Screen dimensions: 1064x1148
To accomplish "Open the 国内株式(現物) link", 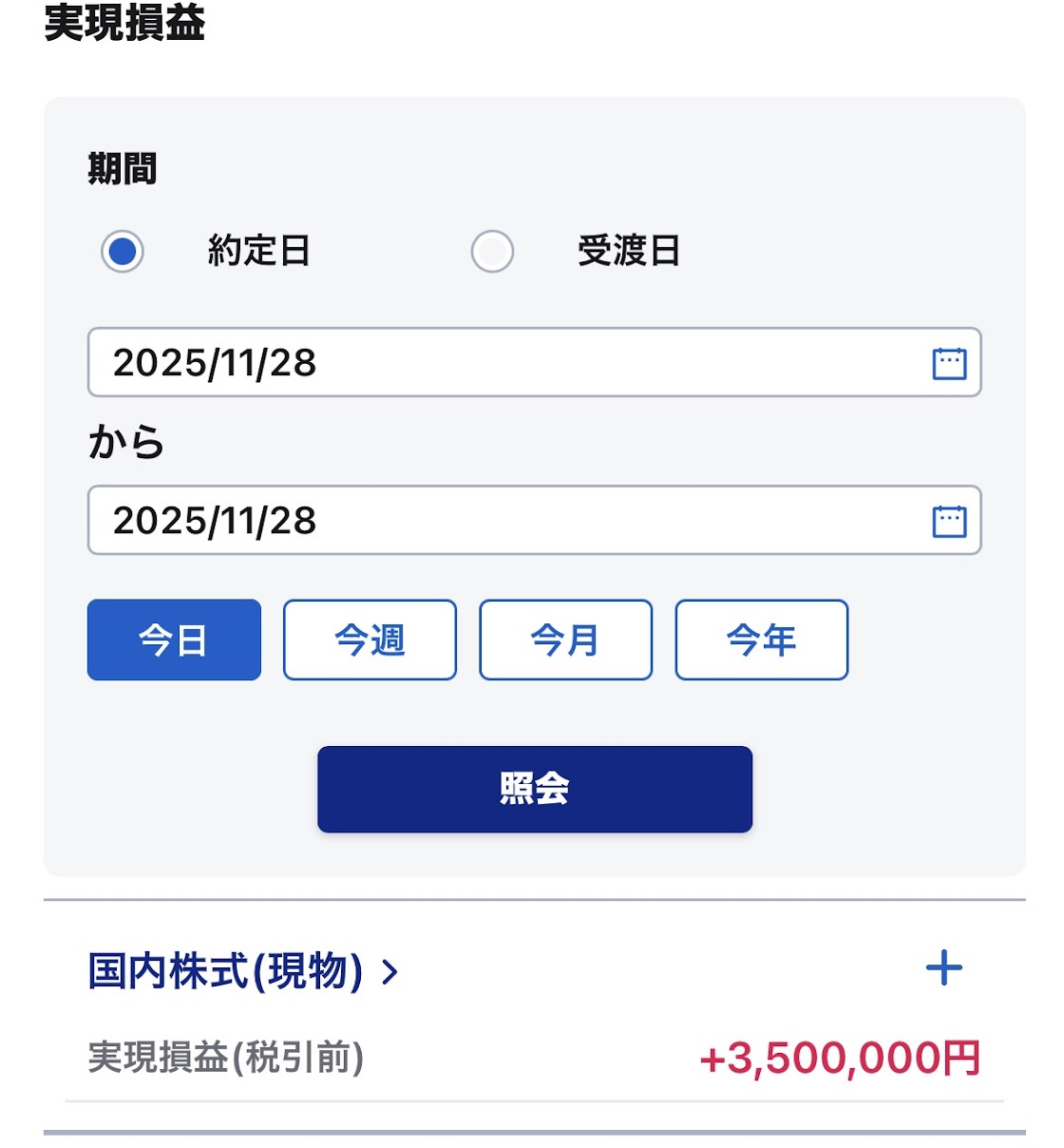I will [x=225, y=971].
